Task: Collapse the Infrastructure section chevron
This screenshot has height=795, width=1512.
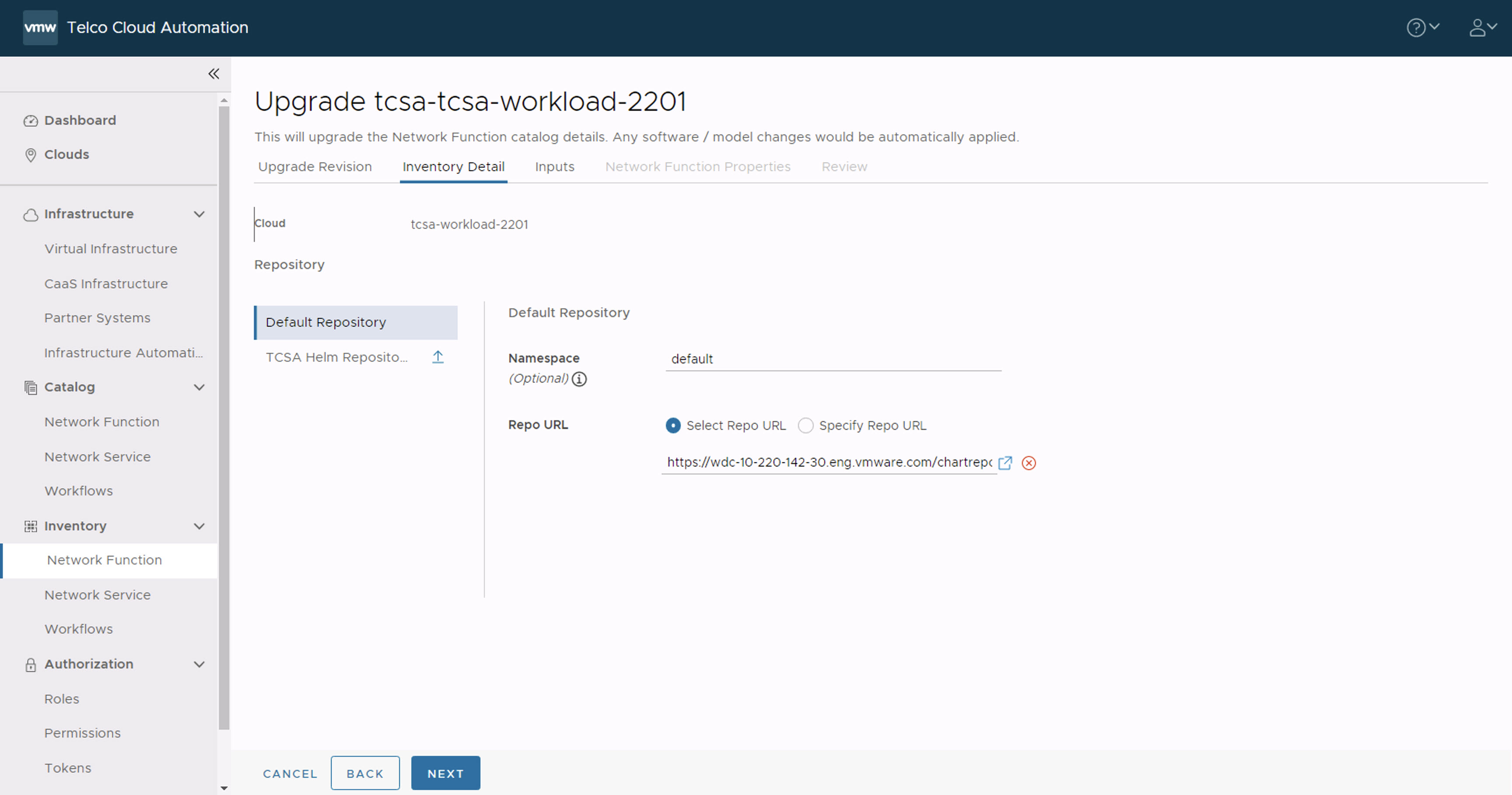Action: (199, 214)
